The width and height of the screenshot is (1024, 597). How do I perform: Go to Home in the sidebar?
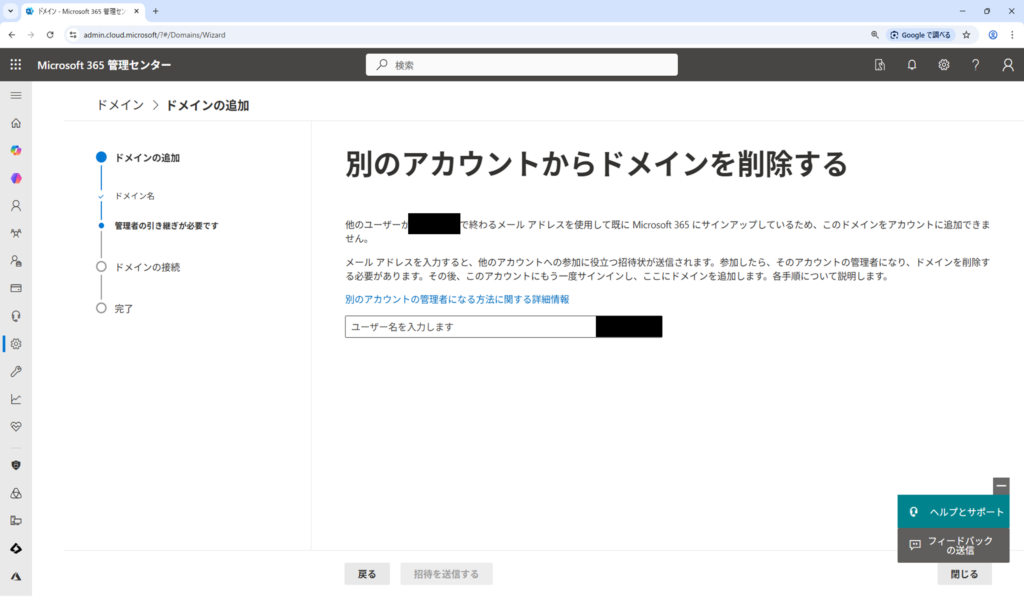pyautogui.click(x=15, y=123)
